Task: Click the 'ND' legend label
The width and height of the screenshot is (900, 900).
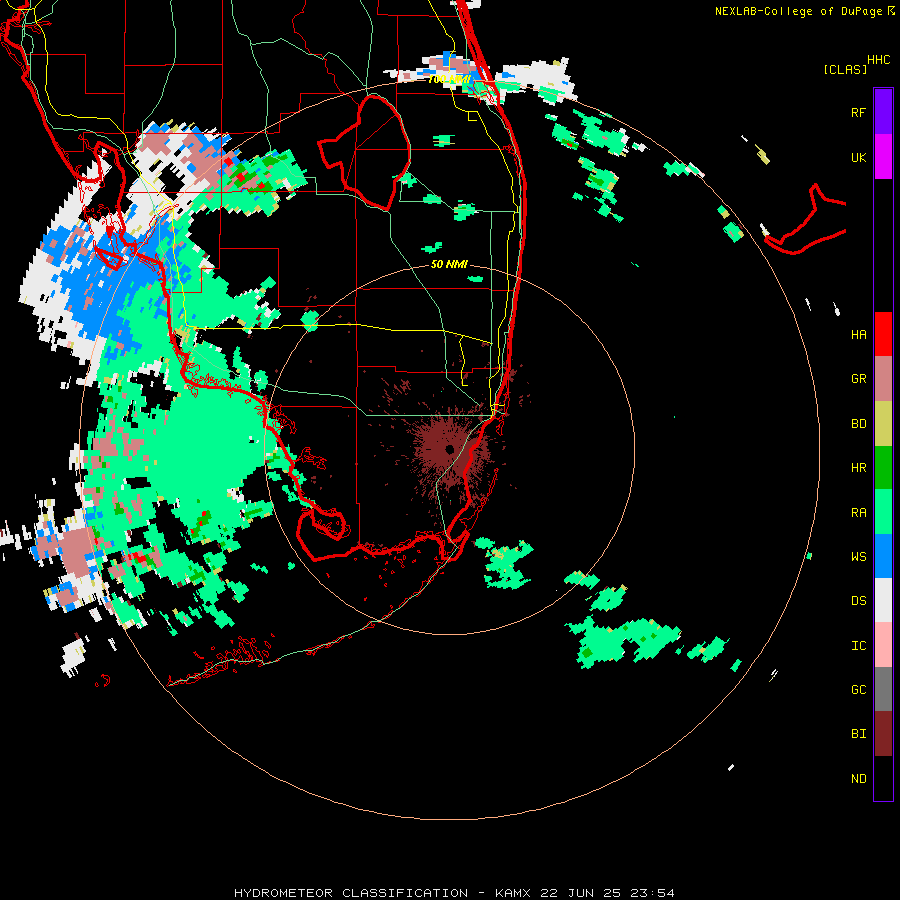Action: click(x=858, y=779)
